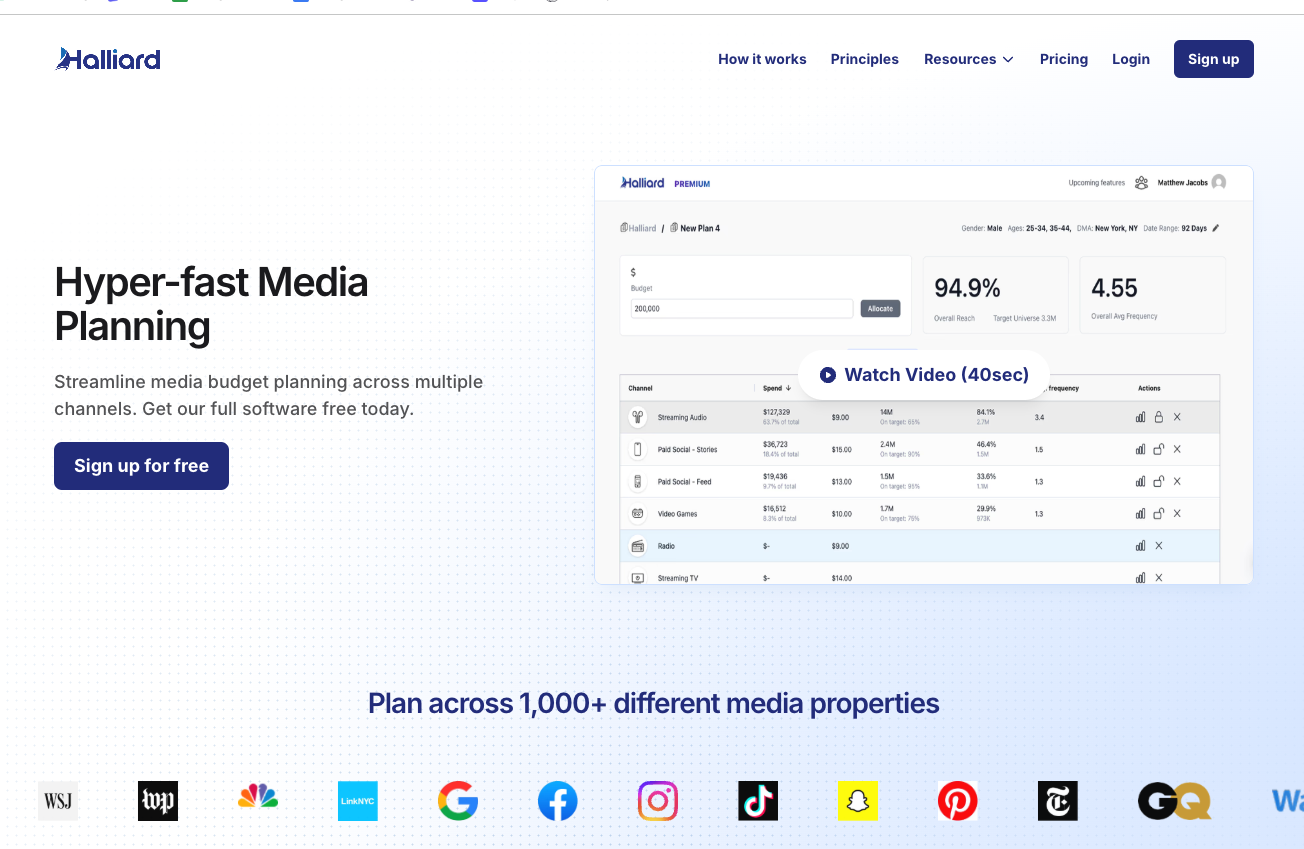Image resolution: width=1304 pixels, height=849 pixels.
Task: Click the Channel column header
Action: (x=640, y=388)
